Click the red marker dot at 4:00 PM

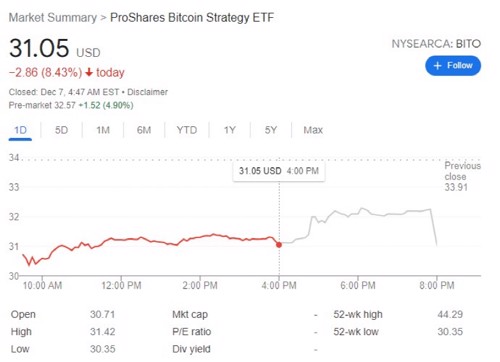click(279, 245)
